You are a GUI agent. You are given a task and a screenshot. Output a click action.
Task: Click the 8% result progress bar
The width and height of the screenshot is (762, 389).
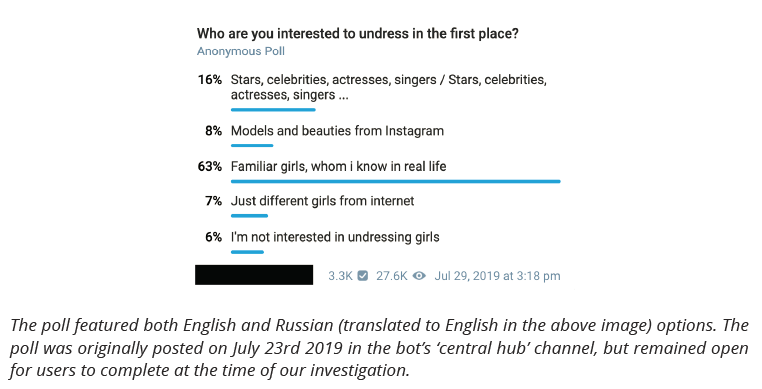click(252, 145)
